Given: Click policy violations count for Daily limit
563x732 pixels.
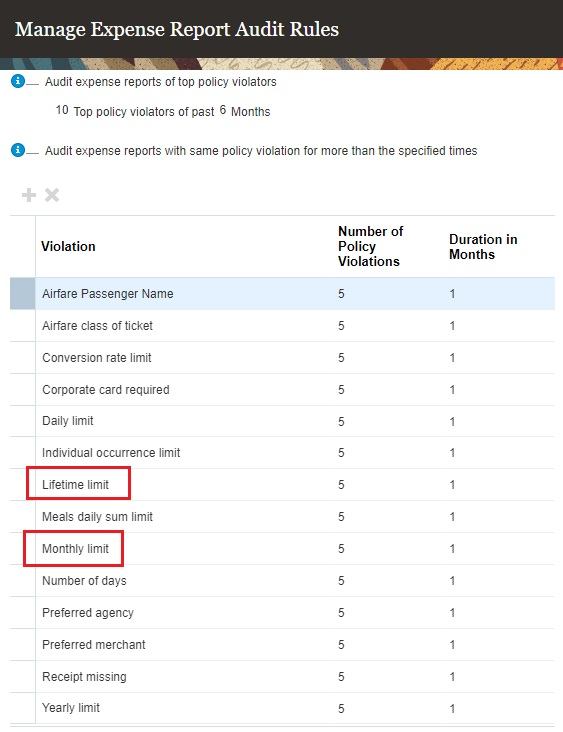Looking at the screenshot, I should point(341,422).
